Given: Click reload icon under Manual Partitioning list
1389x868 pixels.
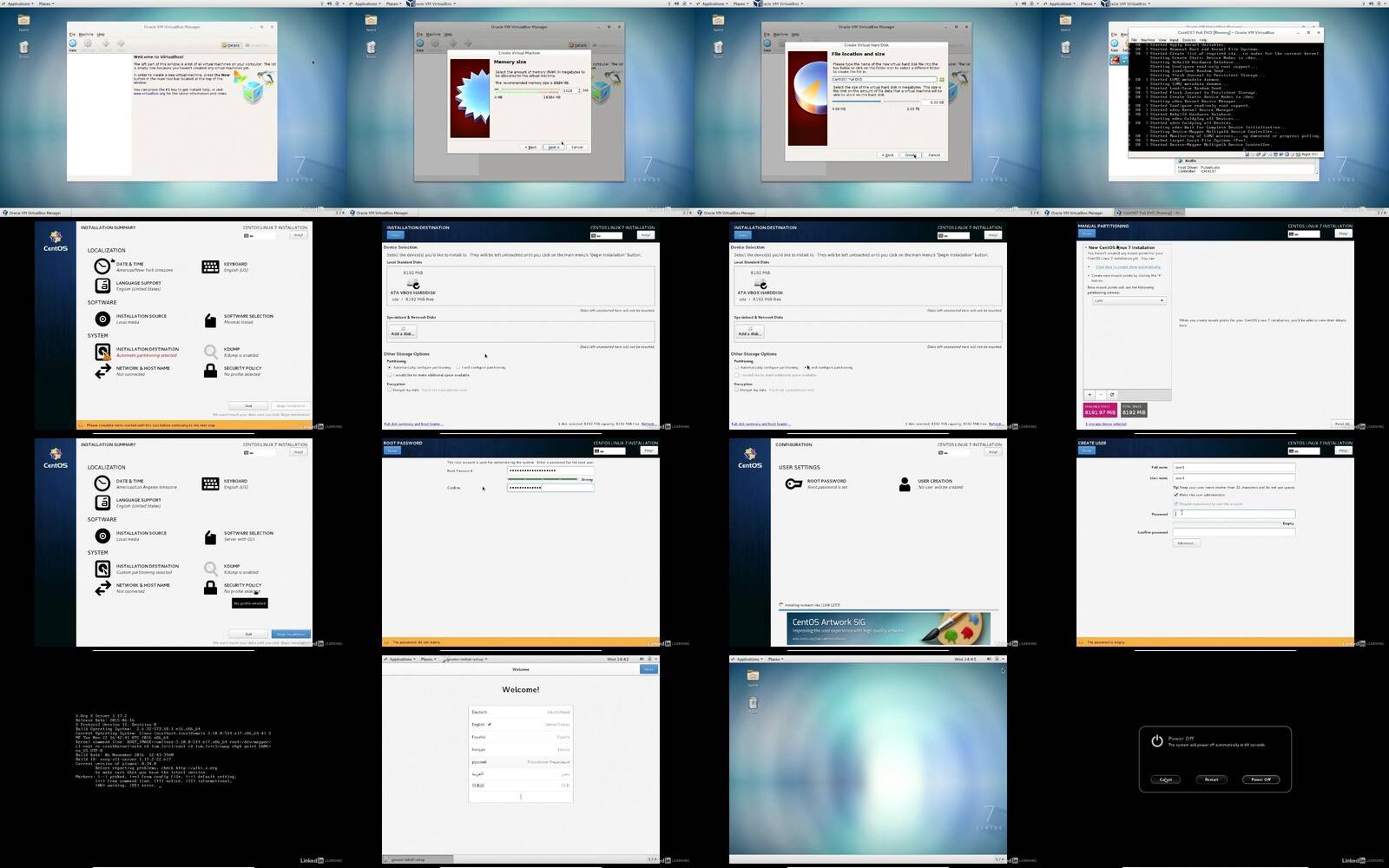Looking at the screenshot, I should click(x=1112, y=394).
